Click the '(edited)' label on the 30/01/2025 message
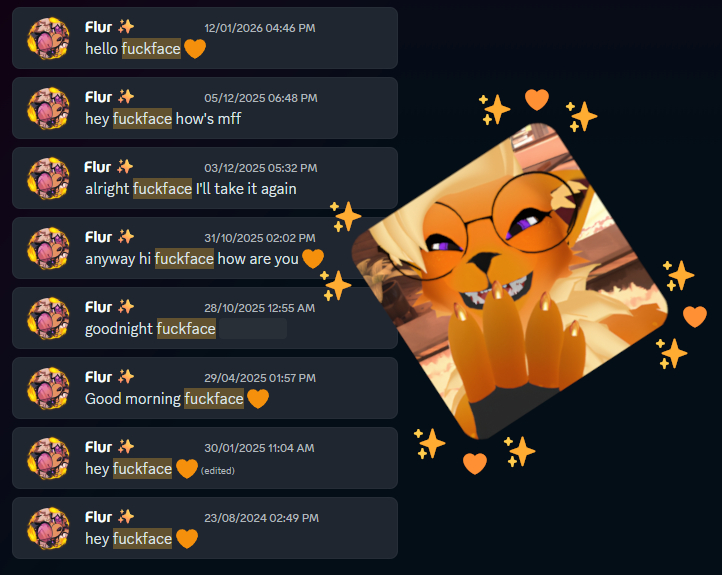 tap(218, 471)
